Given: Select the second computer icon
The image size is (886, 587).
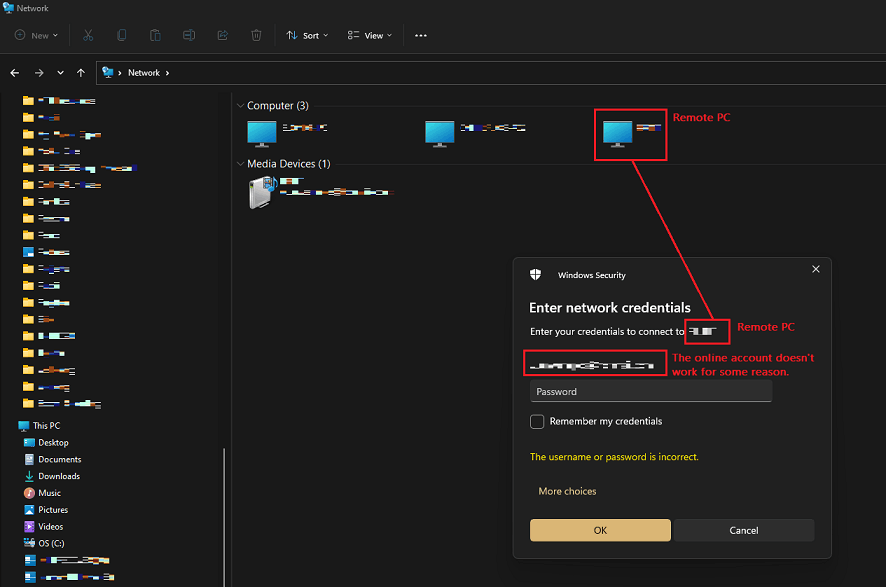Looking at the screenshot, I should point(440,134).
